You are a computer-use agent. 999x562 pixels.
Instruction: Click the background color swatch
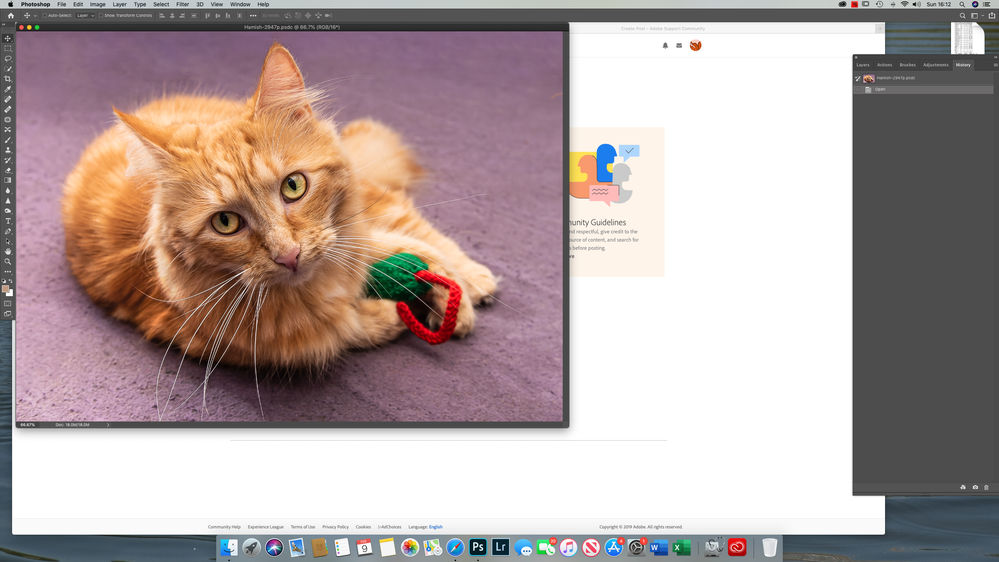10,293
